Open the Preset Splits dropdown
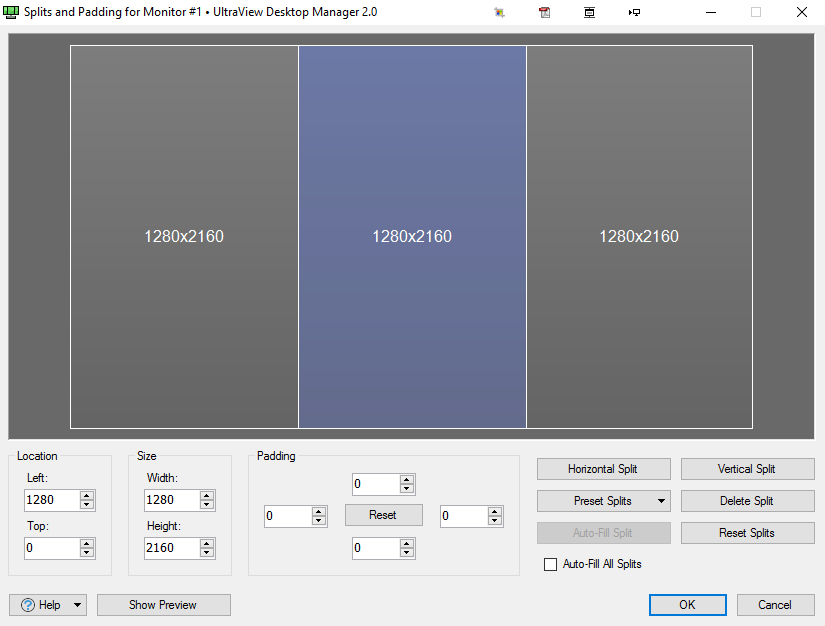The height and width of the screenshot is (626, 825). pos(603,501)
